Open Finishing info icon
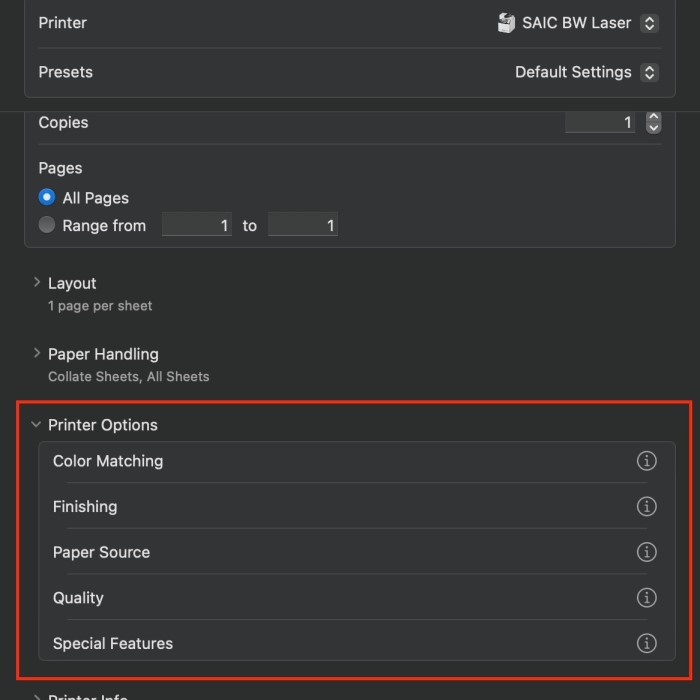Viewport: 700px width, 700px height. click(x=646, y=506)
